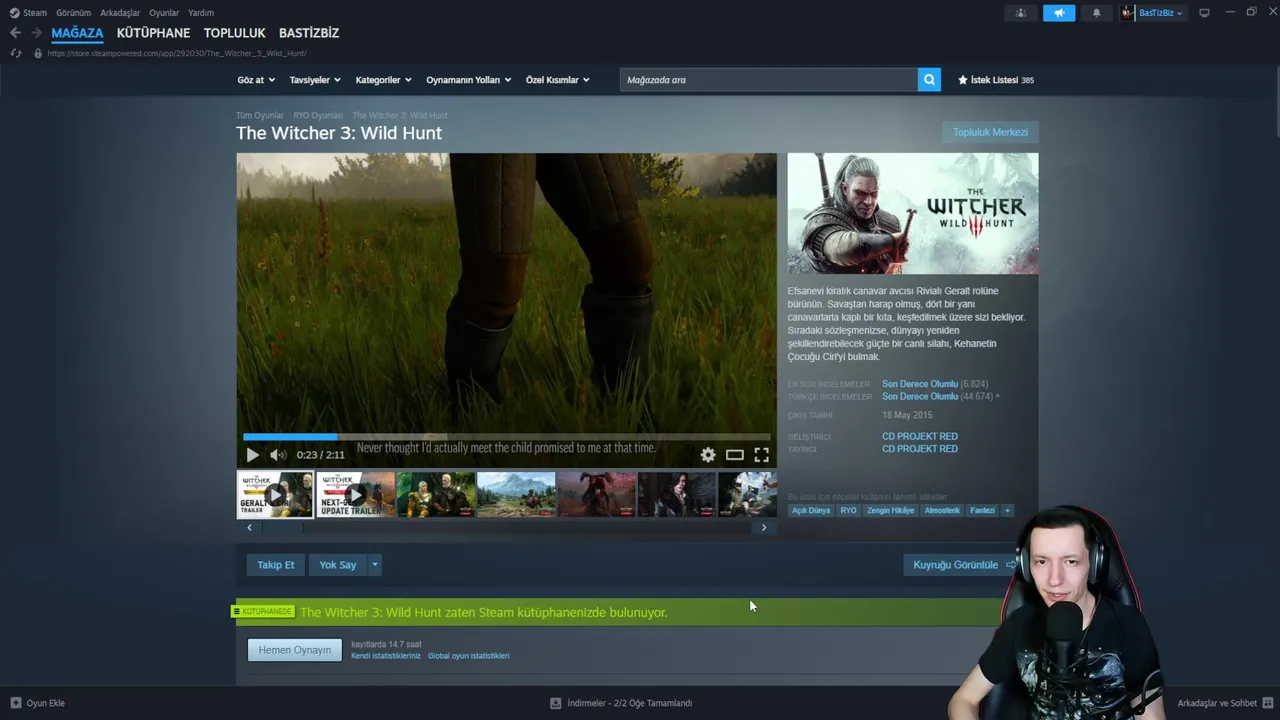Select Atmosferik tag
The image size is (1280, 720).
(x=942, y=510)
